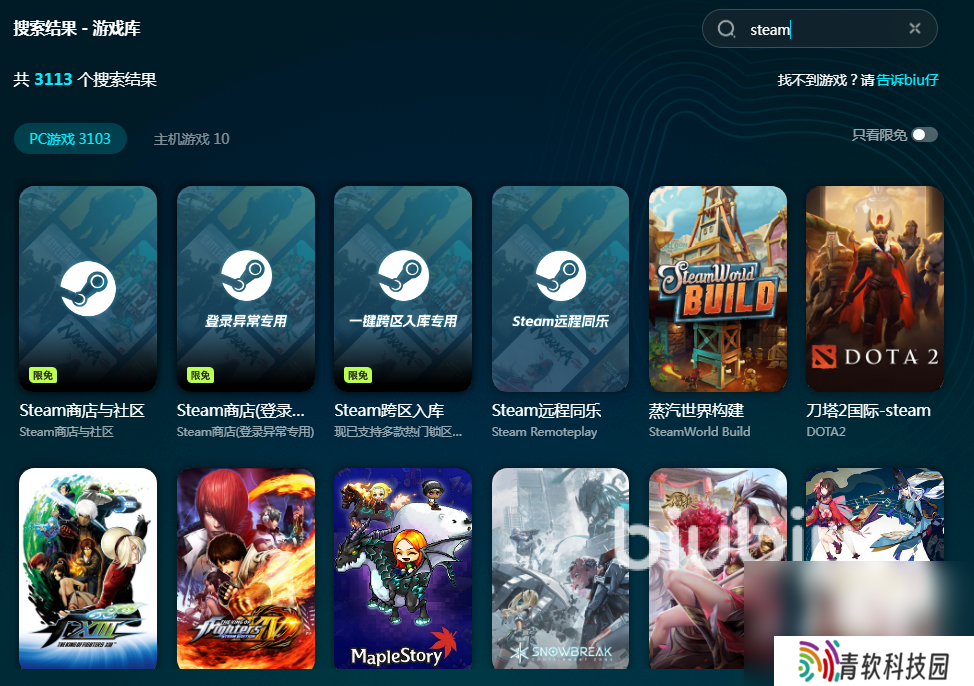Click the 搜索结果 - 游戏库 heading
The width and height of the screenshot is (974, 686).
pos(77,29)
